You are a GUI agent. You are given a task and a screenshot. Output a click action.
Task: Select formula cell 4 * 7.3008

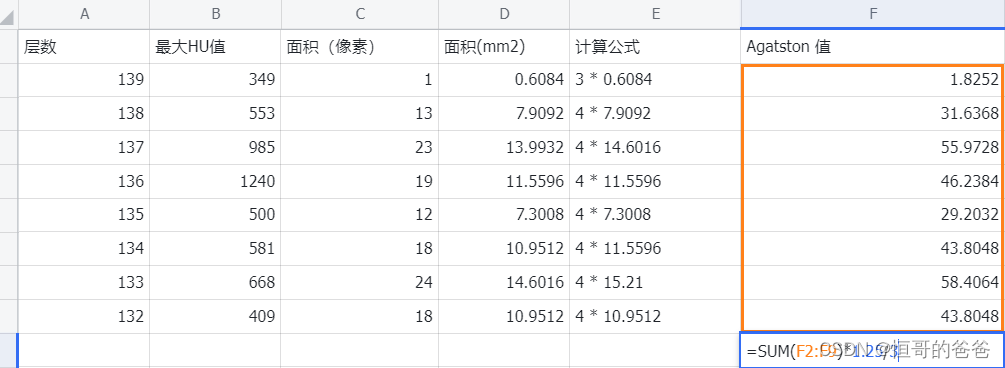656,215
